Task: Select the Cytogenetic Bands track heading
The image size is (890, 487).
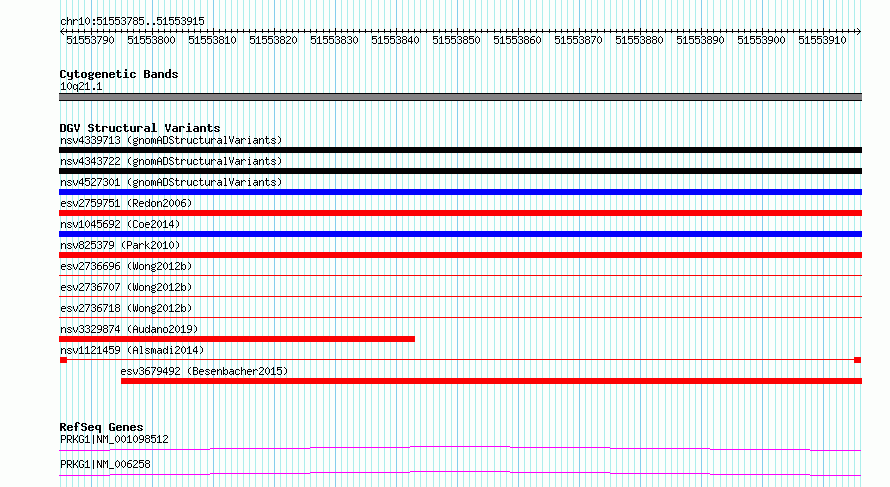Action: click(119, 74)
